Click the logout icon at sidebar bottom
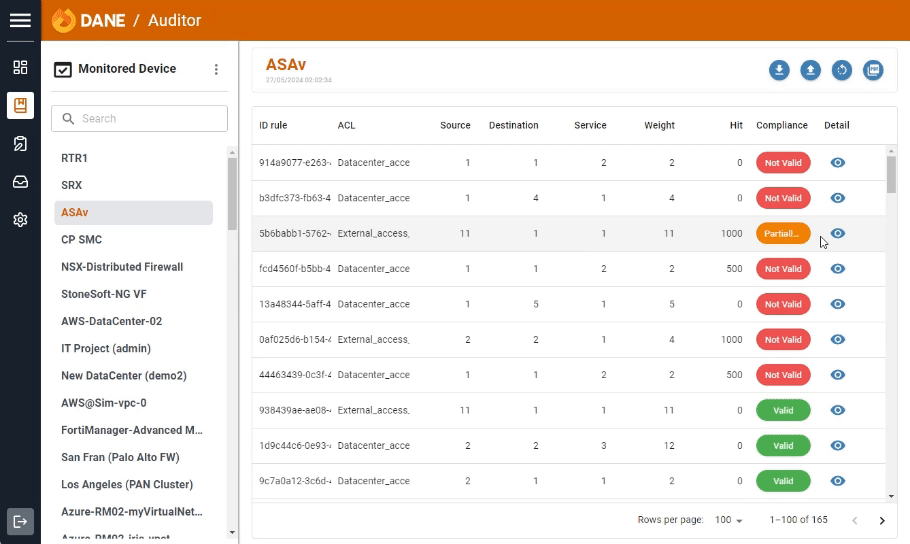 tap(20, 521)
